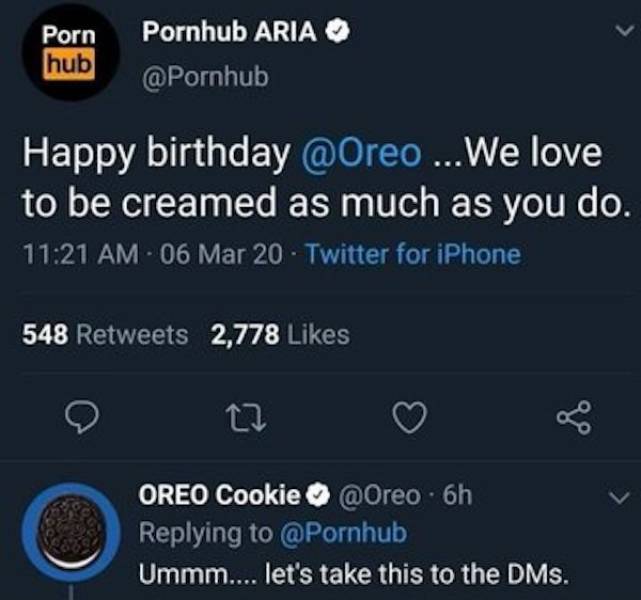Click the verified badge beside Pornhub ARIA
Screen dimensions: 641x600
click(x=340, y=32)
